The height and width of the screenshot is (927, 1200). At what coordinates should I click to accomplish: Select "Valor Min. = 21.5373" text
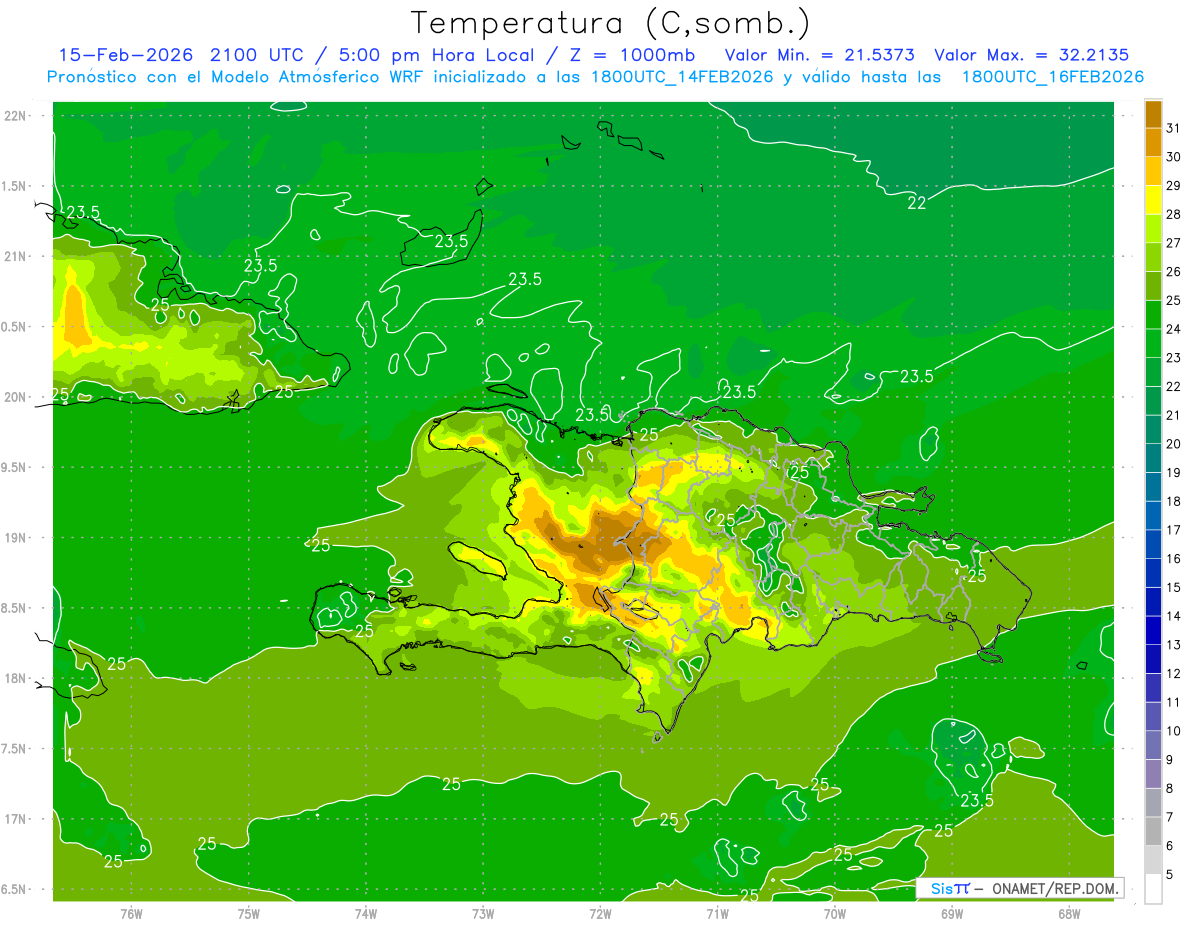[820, 54]
